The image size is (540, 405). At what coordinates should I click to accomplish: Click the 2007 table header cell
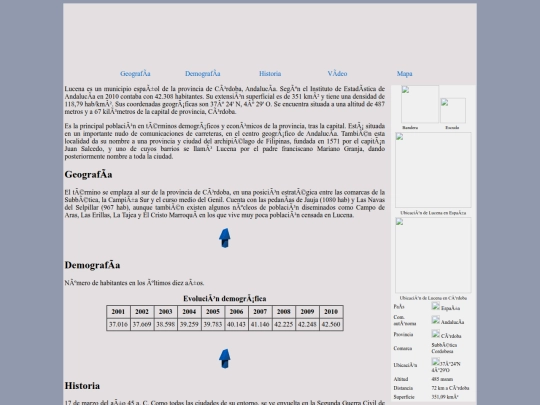tap(260, 312)
